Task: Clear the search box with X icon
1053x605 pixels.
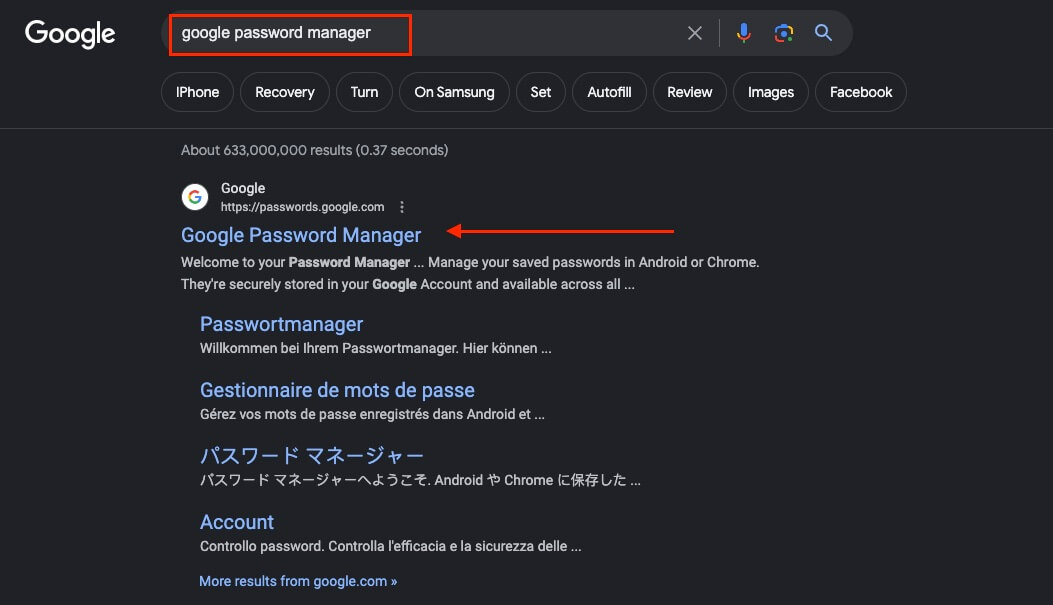Action: click(x=695, y=33)
